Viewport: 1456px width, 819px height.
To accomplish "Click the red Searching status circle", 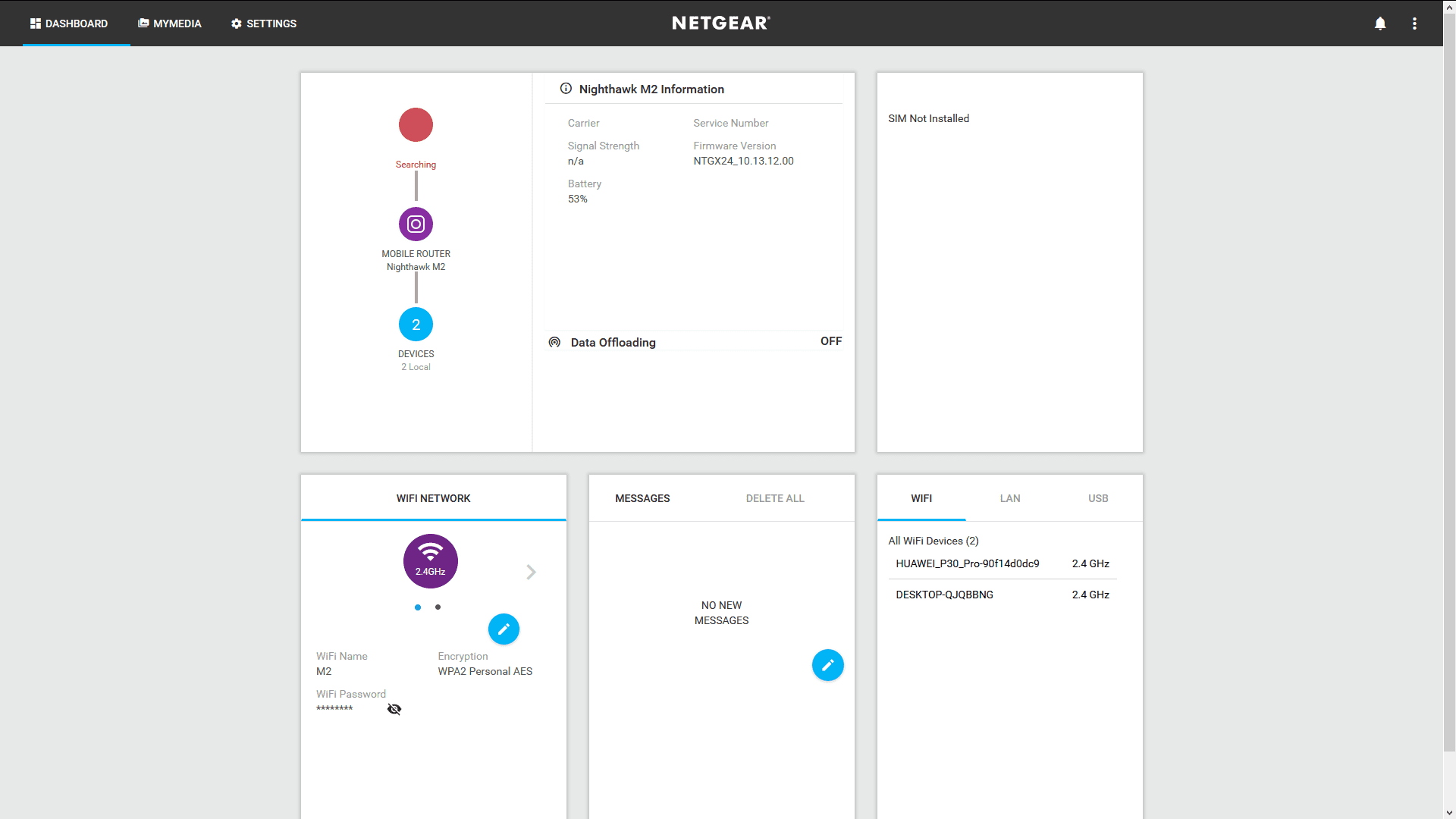I will point(416,125).
